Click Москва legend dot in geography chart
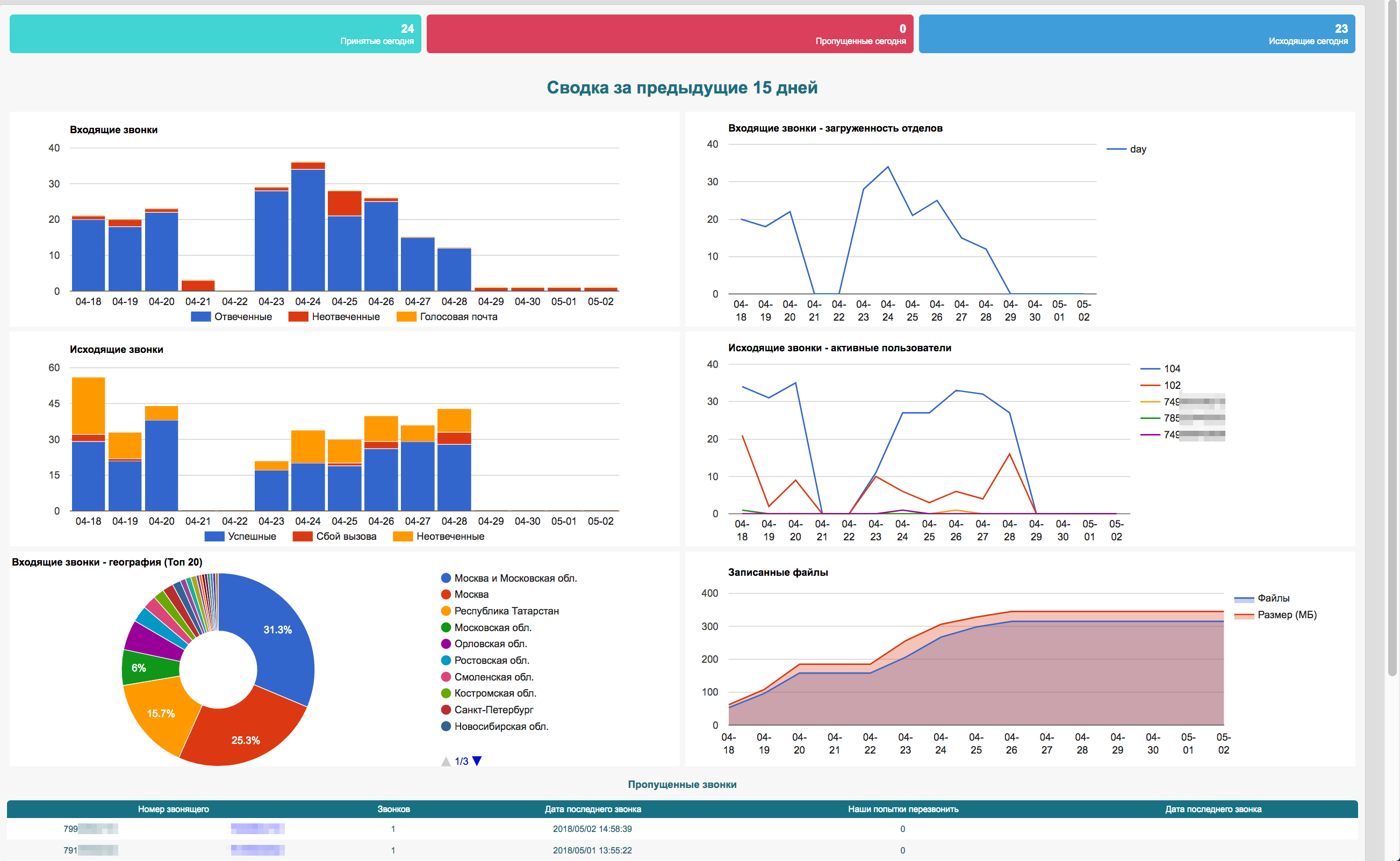Viewport: 1400px width, 861px height. click(x=446, y=595)
